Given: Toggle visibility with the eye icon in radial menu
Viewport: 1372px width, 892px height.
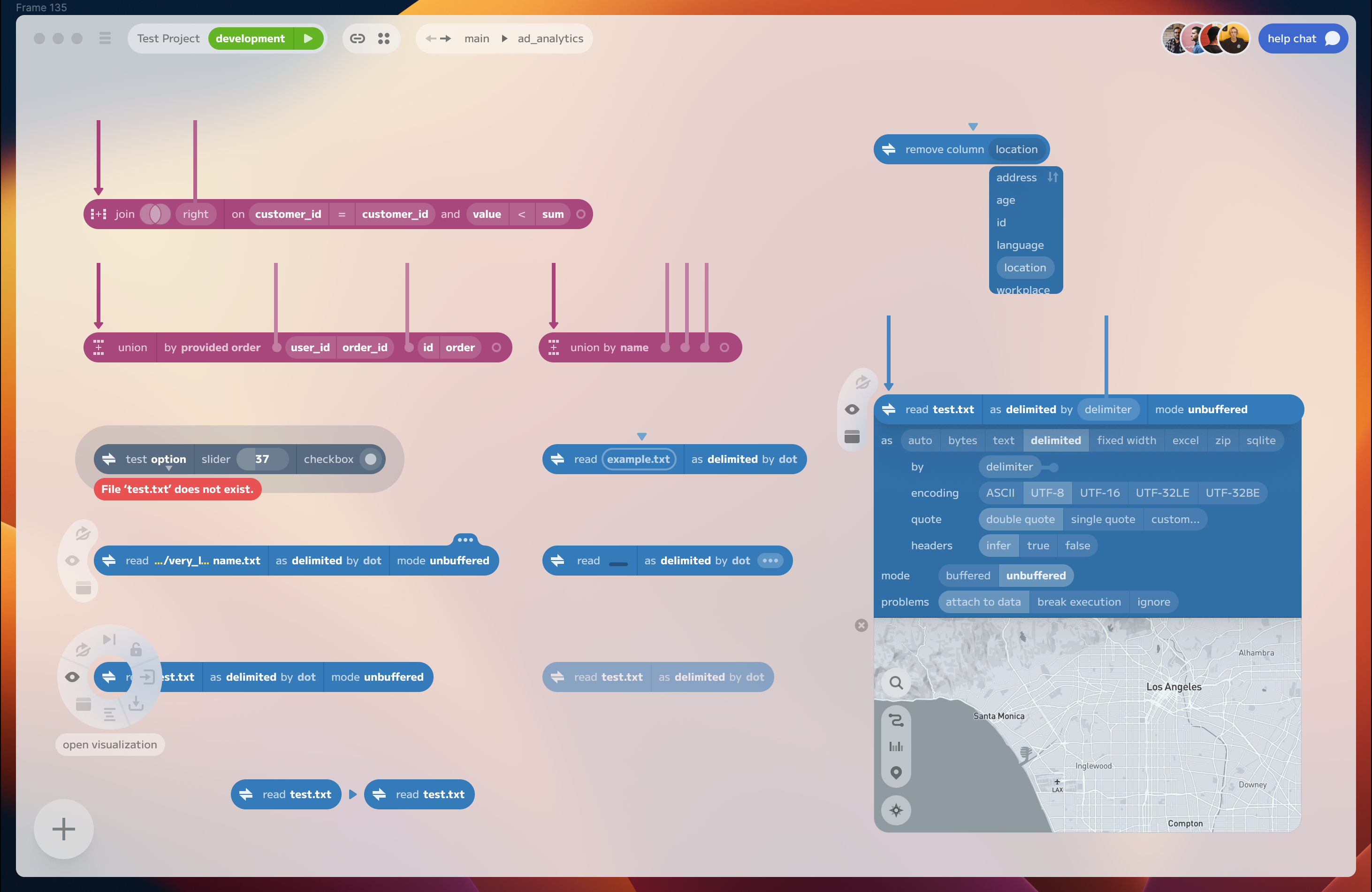Looking at the screenshot, I should click(72, 677).
